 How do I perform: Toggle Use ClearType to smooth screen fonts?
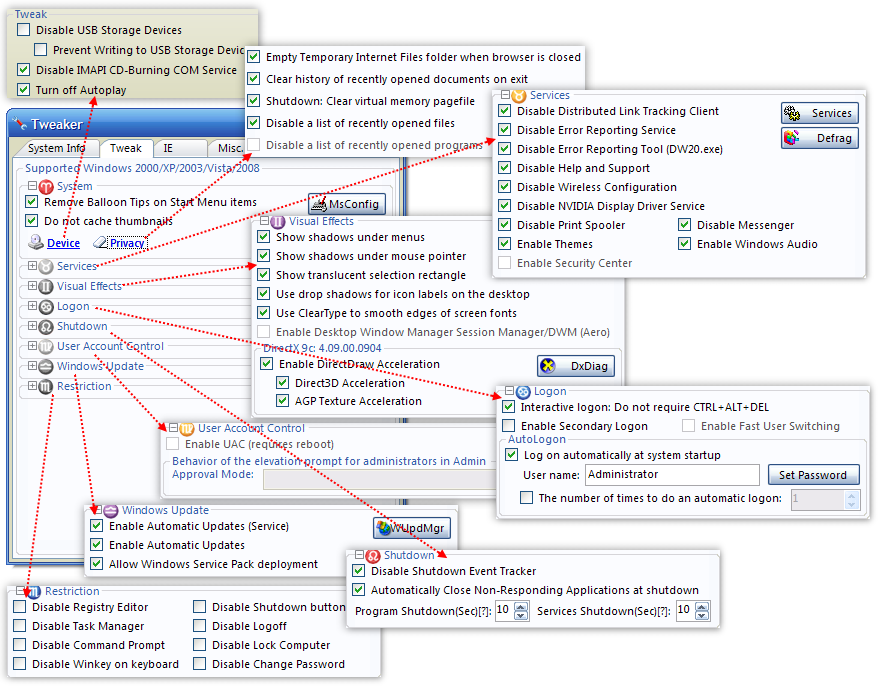[x=264, y=313]
